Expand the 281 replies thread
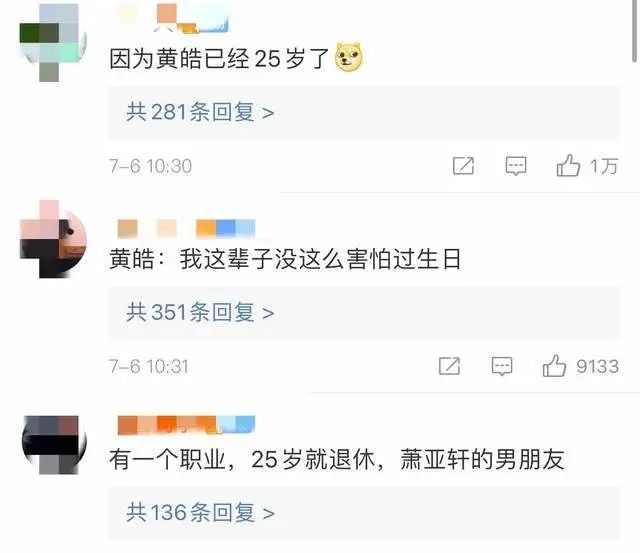 coord(200,112)
